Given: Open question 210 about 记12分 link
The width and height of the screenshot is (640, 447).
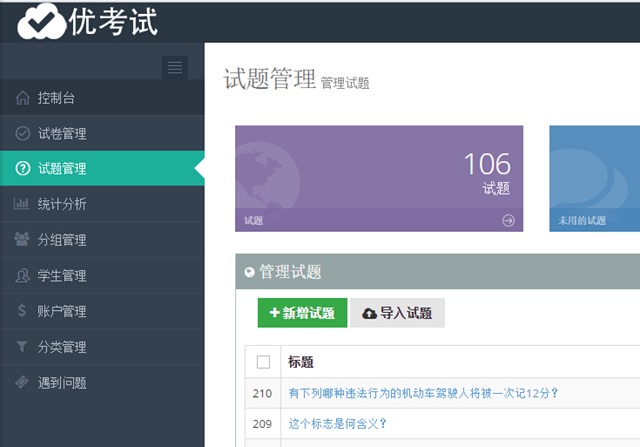Looking at the screenshot, I should point(423,393).
